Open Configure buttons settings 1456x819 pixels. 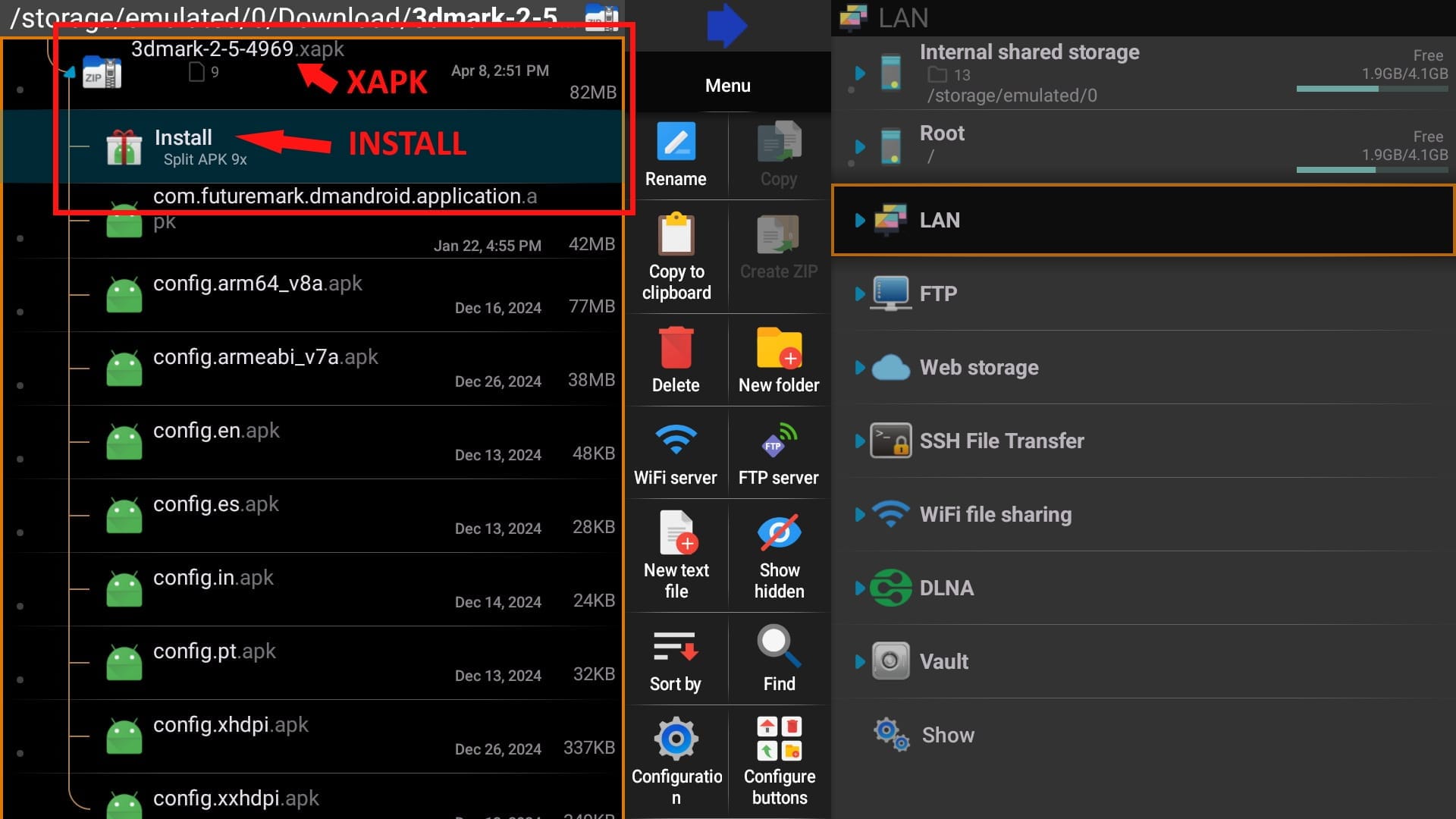click(779, 758)
